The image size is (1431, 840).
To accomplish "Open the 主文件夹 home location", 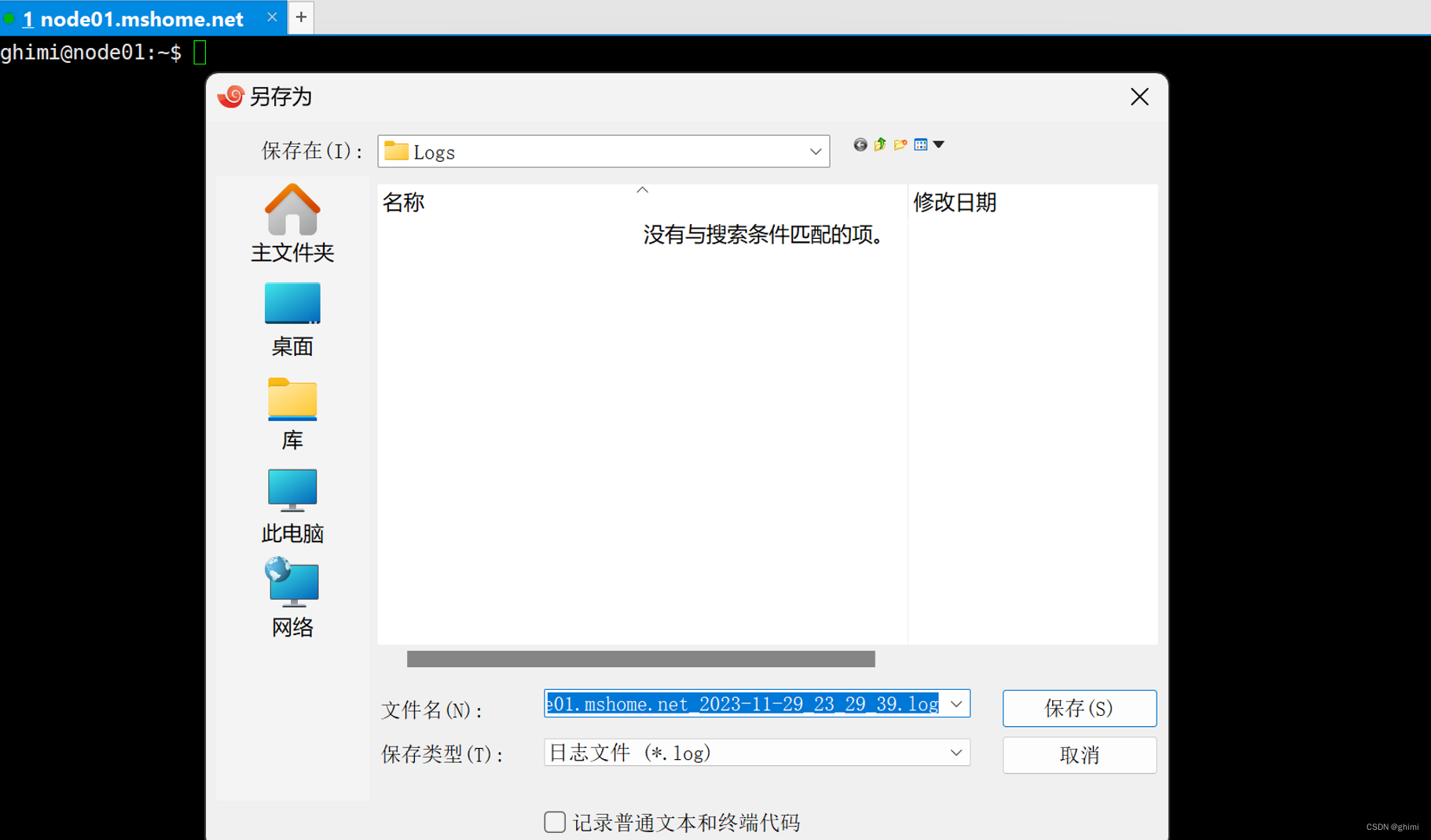I will pyautogui.click(x=292, y=224).
